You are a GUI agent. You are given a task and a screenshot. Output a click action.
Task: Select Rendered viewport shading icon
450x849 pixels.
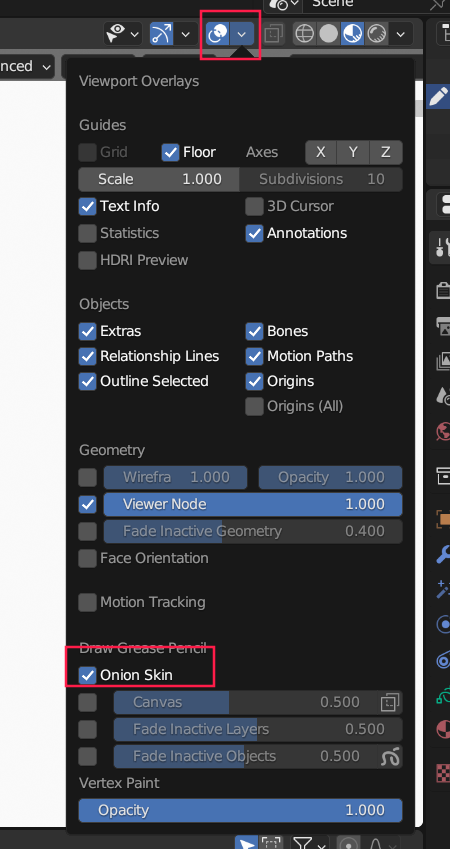point(376,34)
